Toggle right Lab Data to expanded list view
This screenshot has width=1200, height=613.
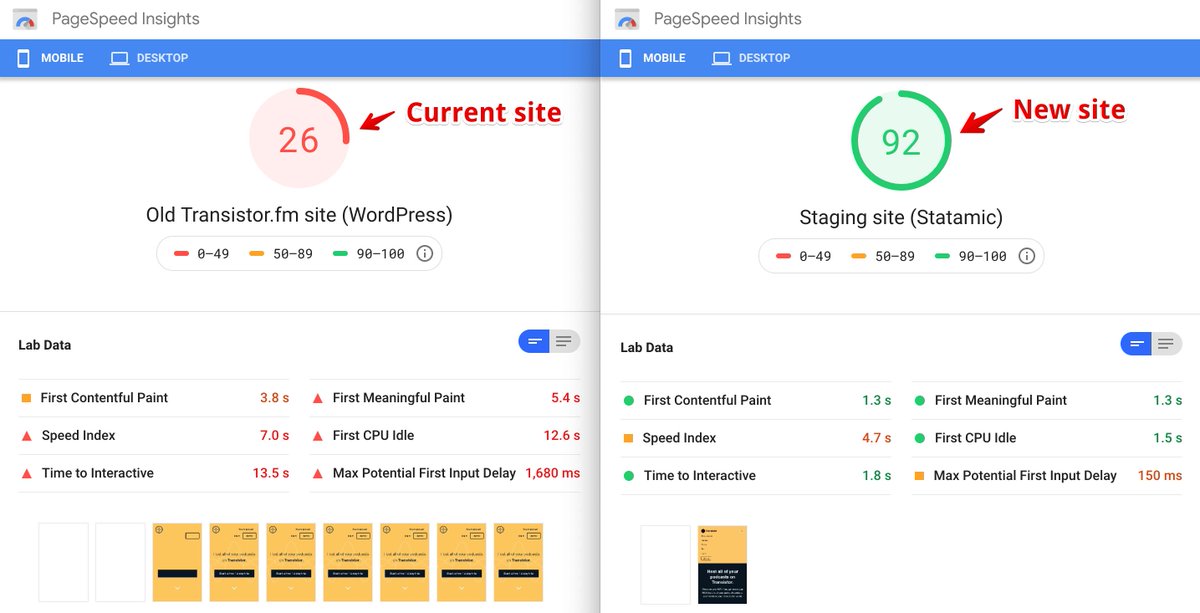click(x=1166, y=344)
